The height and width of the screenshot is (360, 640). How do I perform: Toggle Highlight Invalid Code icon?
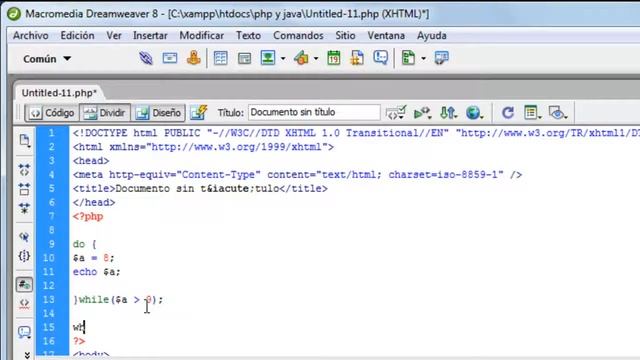click(x=24, y=304)
